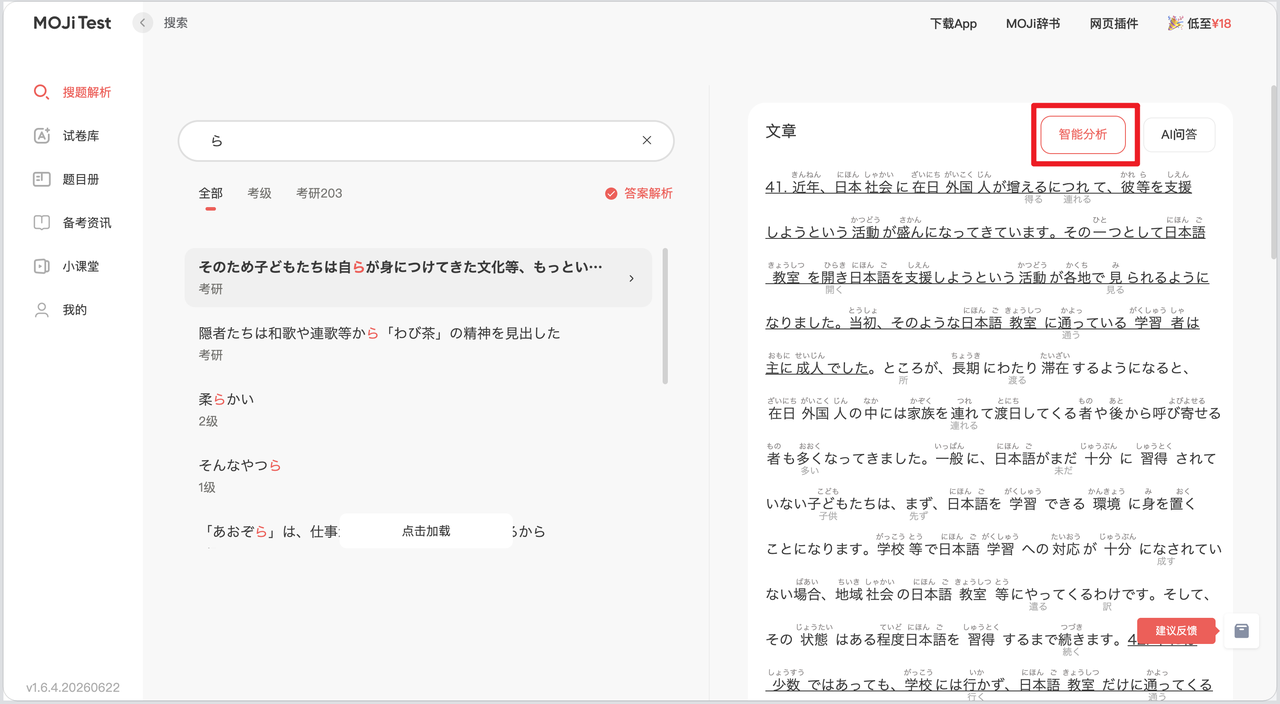Click the back arrow beside 搜索
Screen dimensions: 1280x704
[143, 23]
